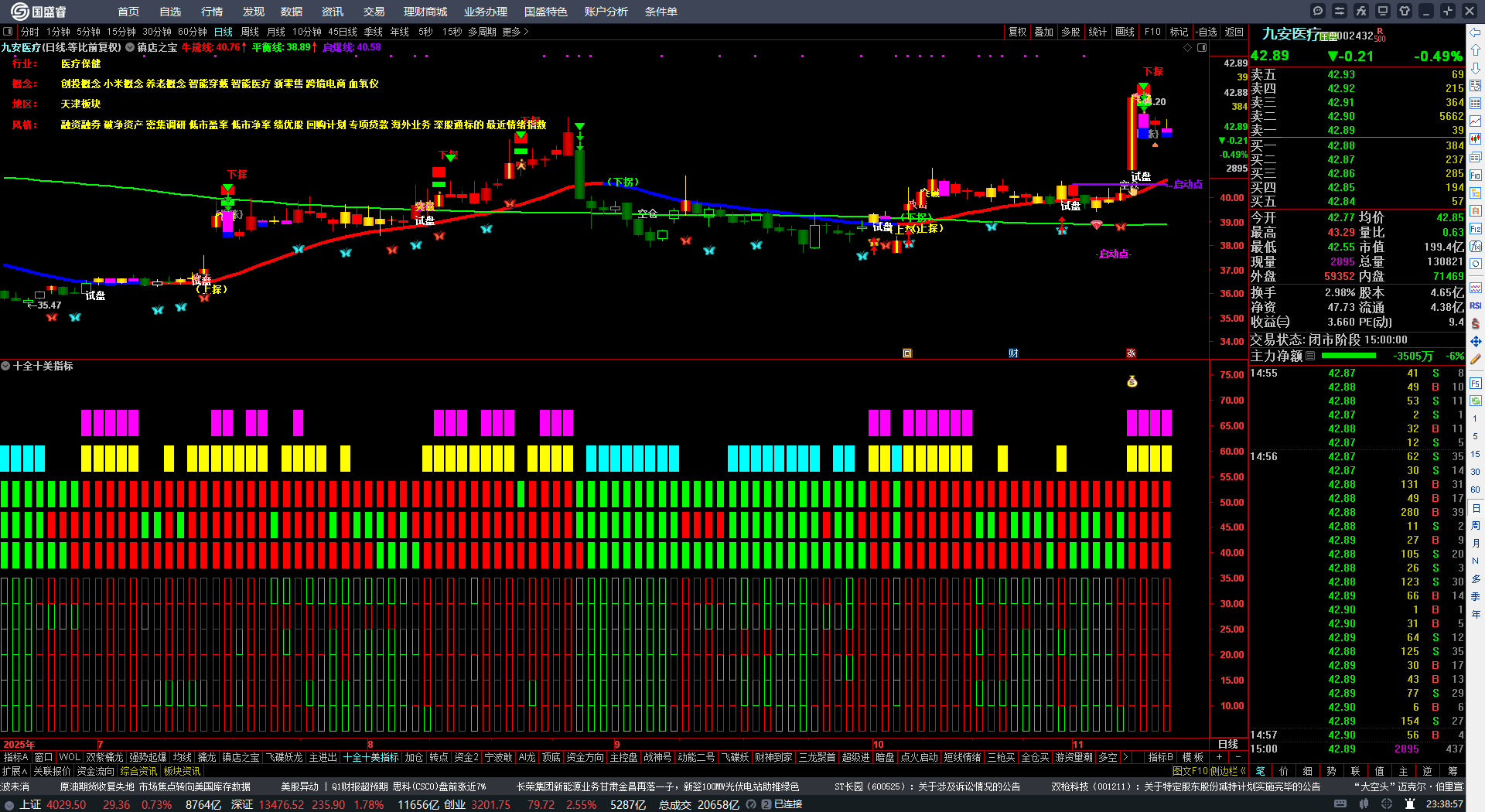Image resolution: width=1485 pixels, height=812 pixels.
Task: Switch chart period to 月线
Action: (x=276, y=32)
